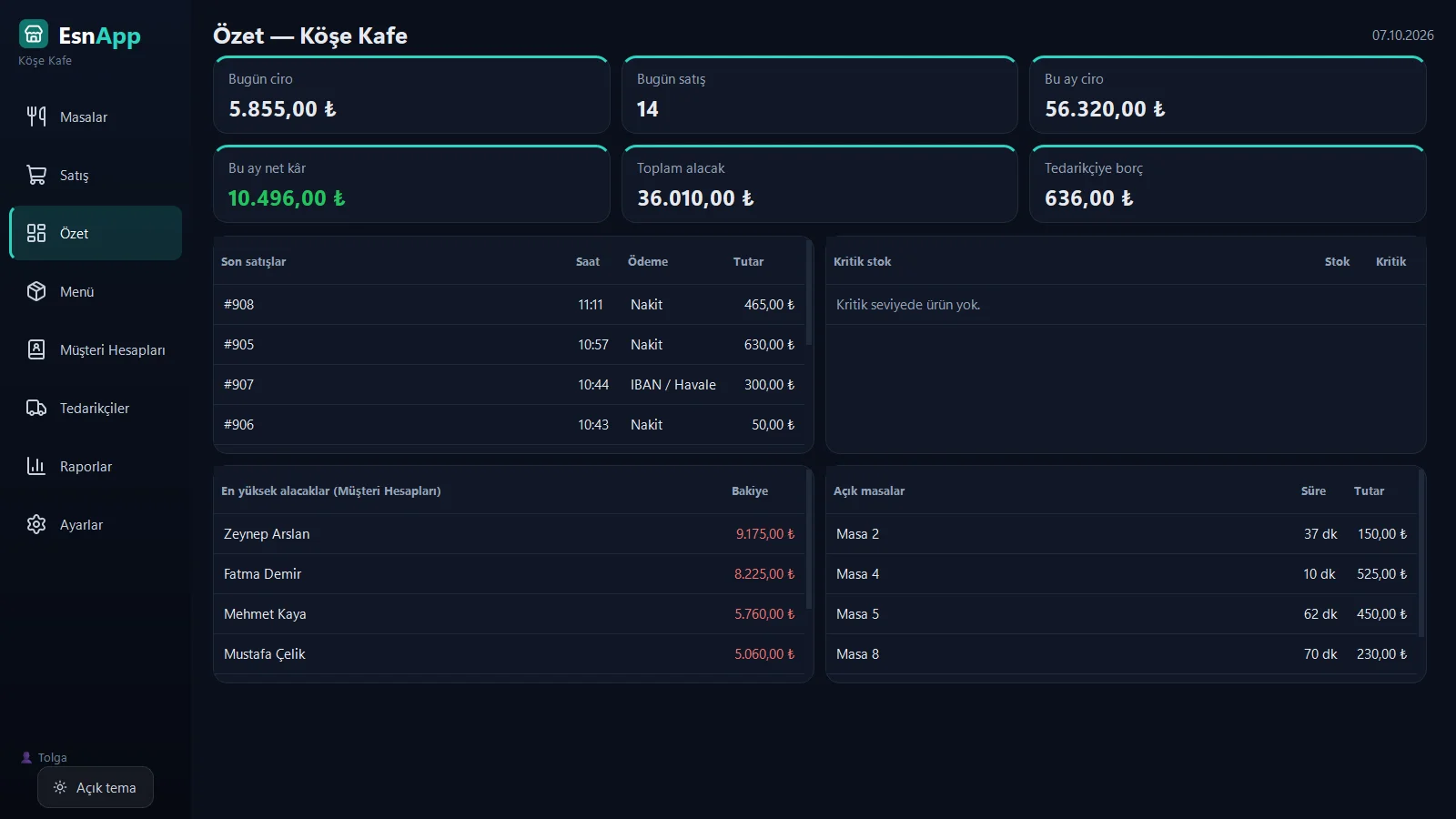
Task: Click the Tolga user avatar icon
Action: click(26, 757)
